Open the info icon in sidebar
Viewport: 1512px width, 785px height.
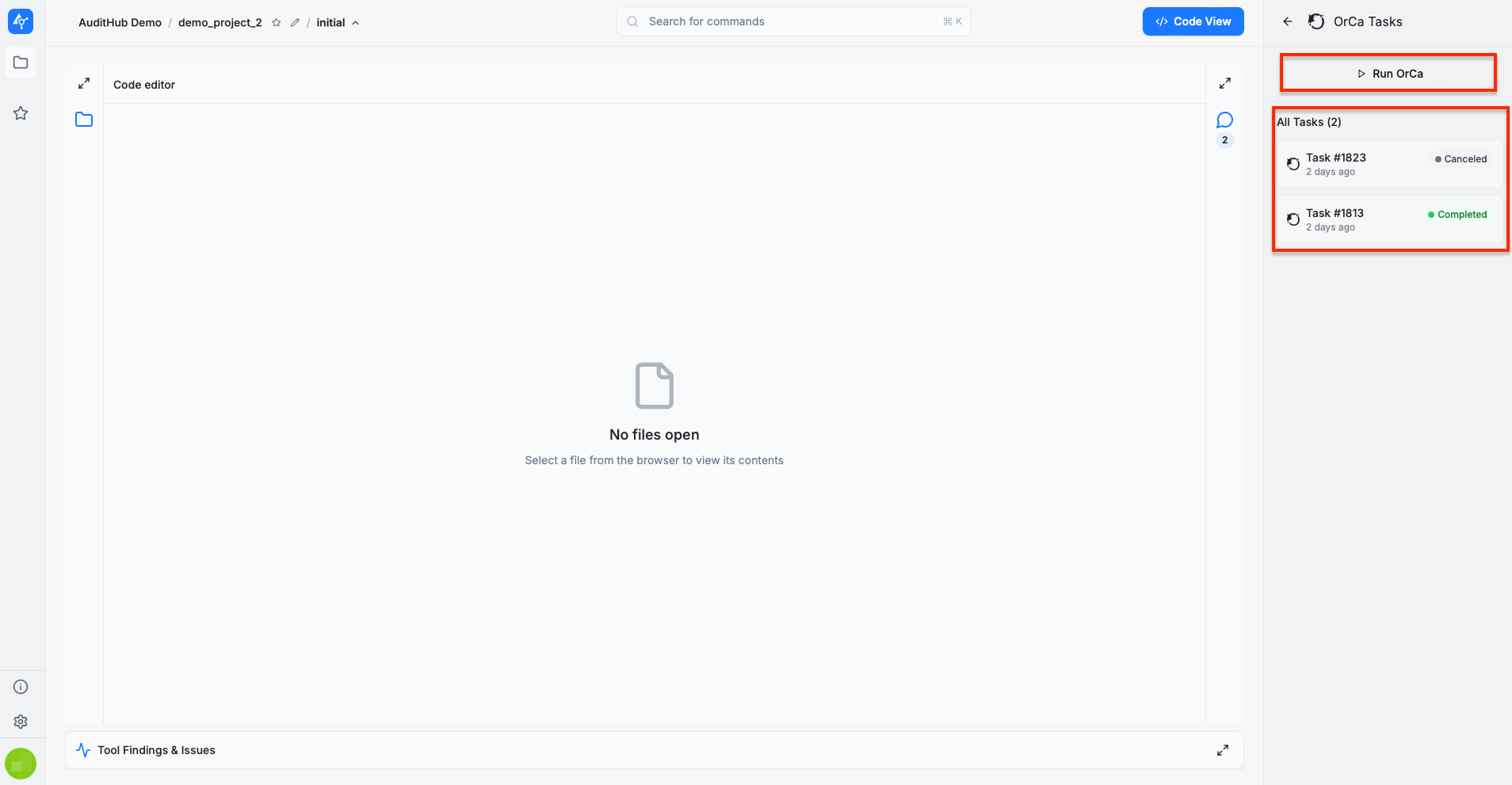(x=21, y=687)
